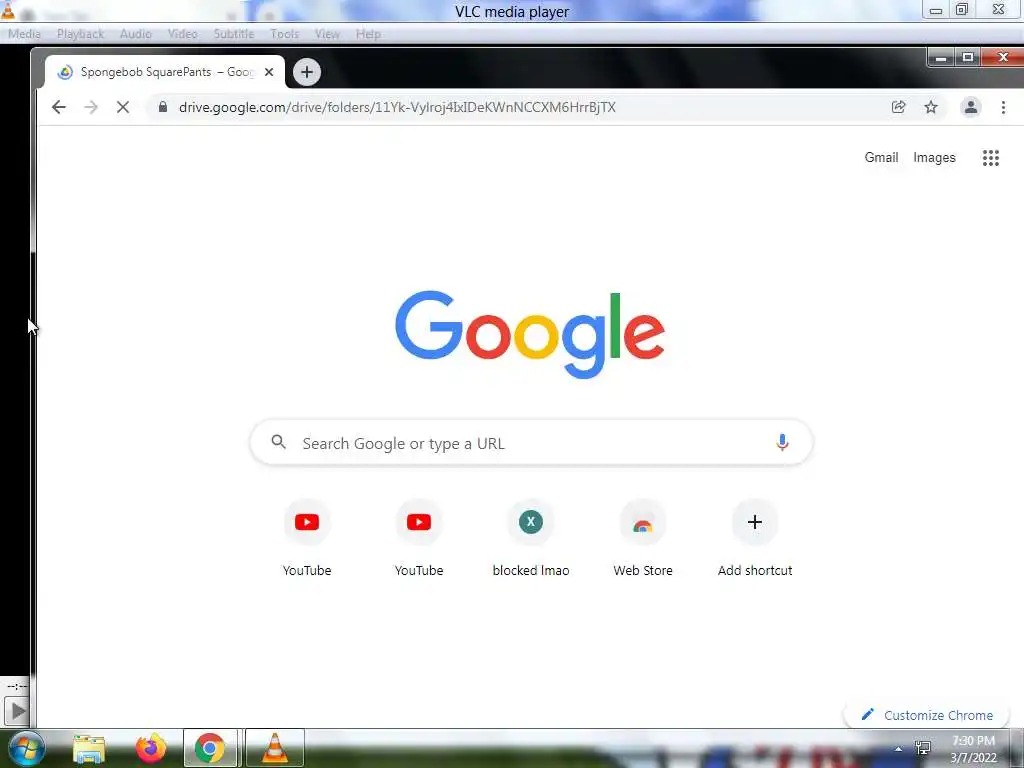The image size is (1024, 768).
Task: Click Add shortcut tile
Action: click(x=755, y=539)
